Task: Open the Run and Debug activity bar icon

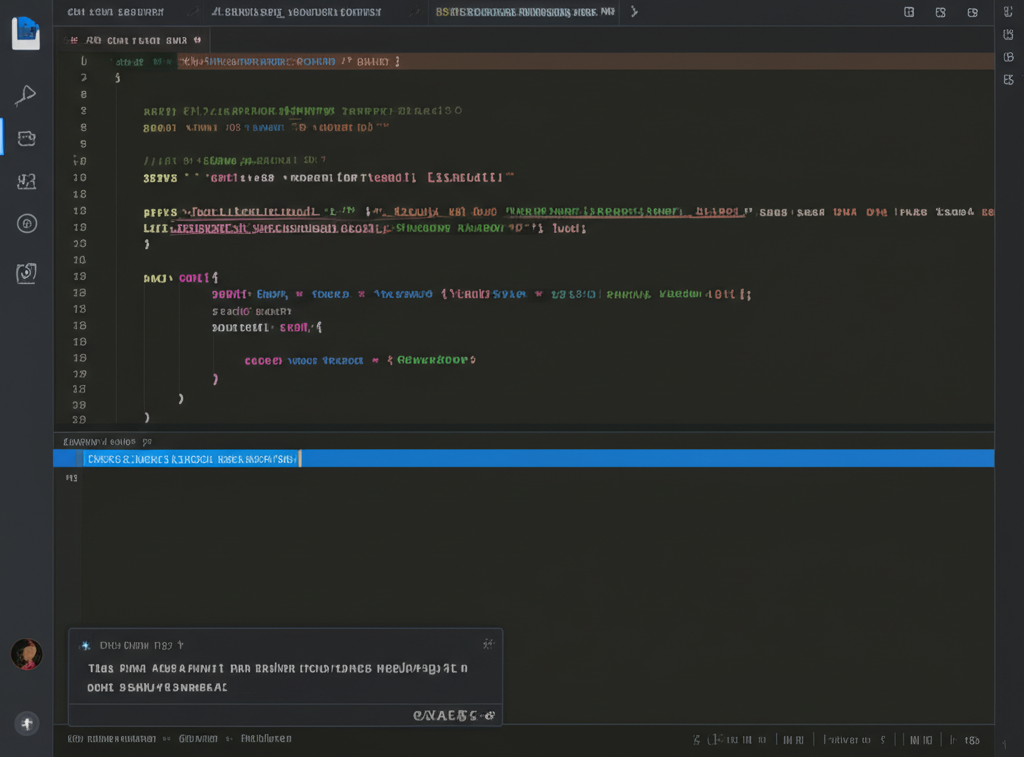Action: pyautogui.click(x=26, y=96)
